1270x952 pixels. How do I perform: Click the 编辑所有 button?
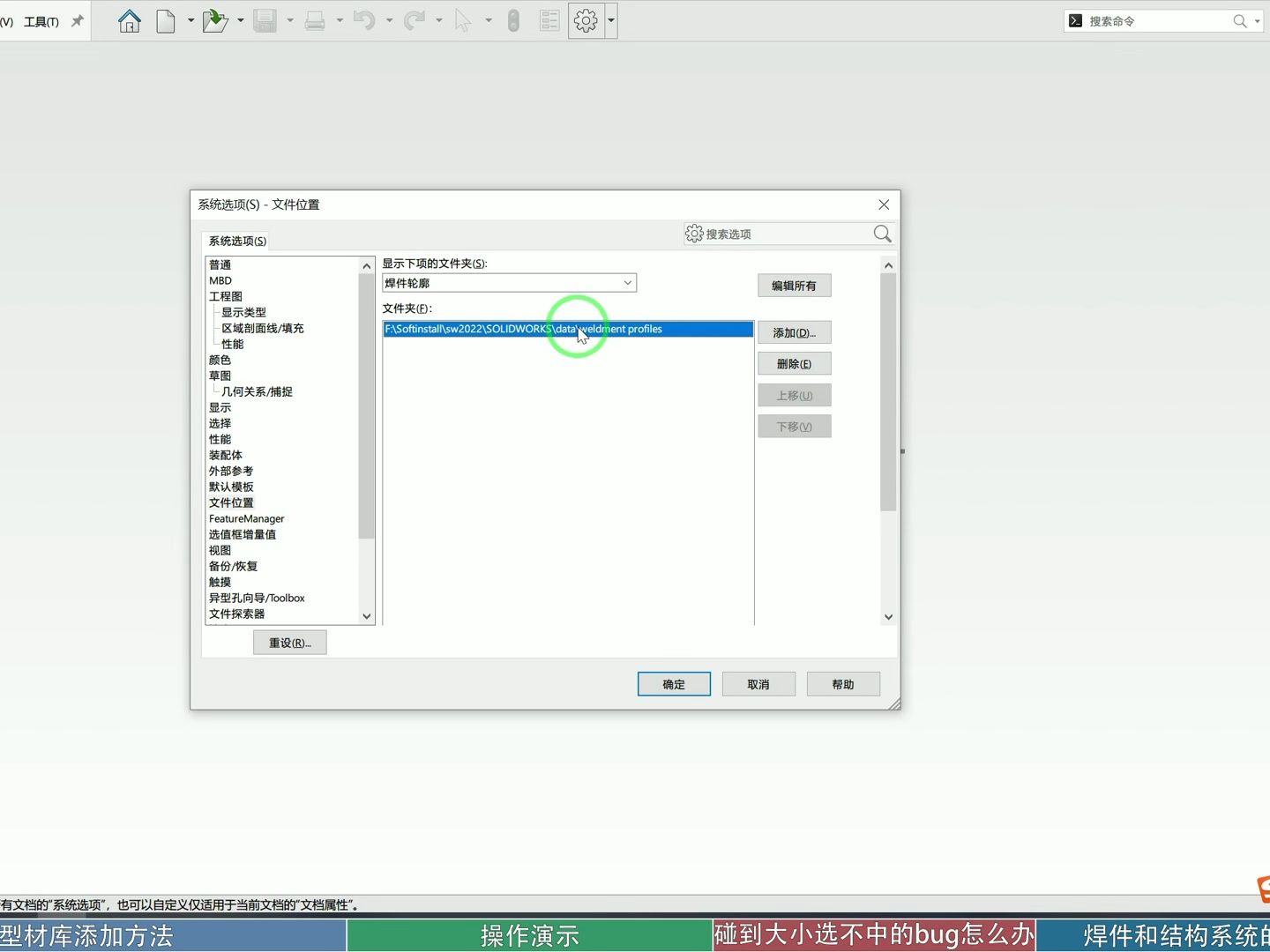point(794,286)
